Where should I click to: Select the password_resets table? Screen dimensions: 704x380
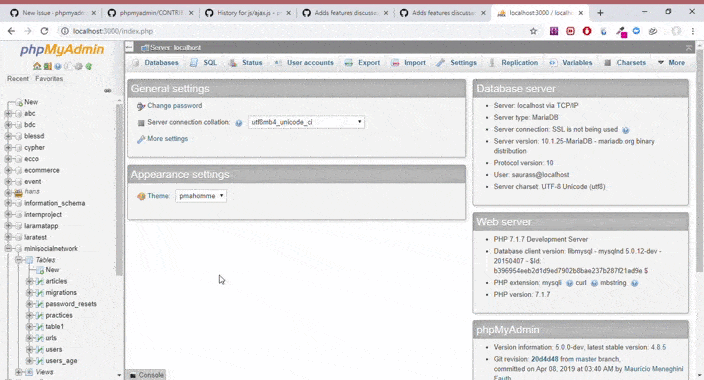[x=71, y=304]
